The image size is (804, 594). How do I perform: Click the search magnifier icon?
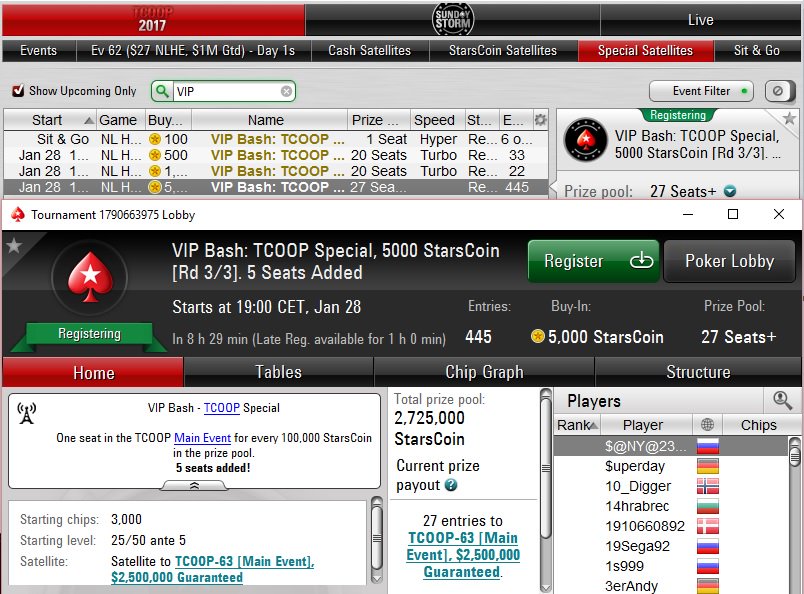(162, 91)
